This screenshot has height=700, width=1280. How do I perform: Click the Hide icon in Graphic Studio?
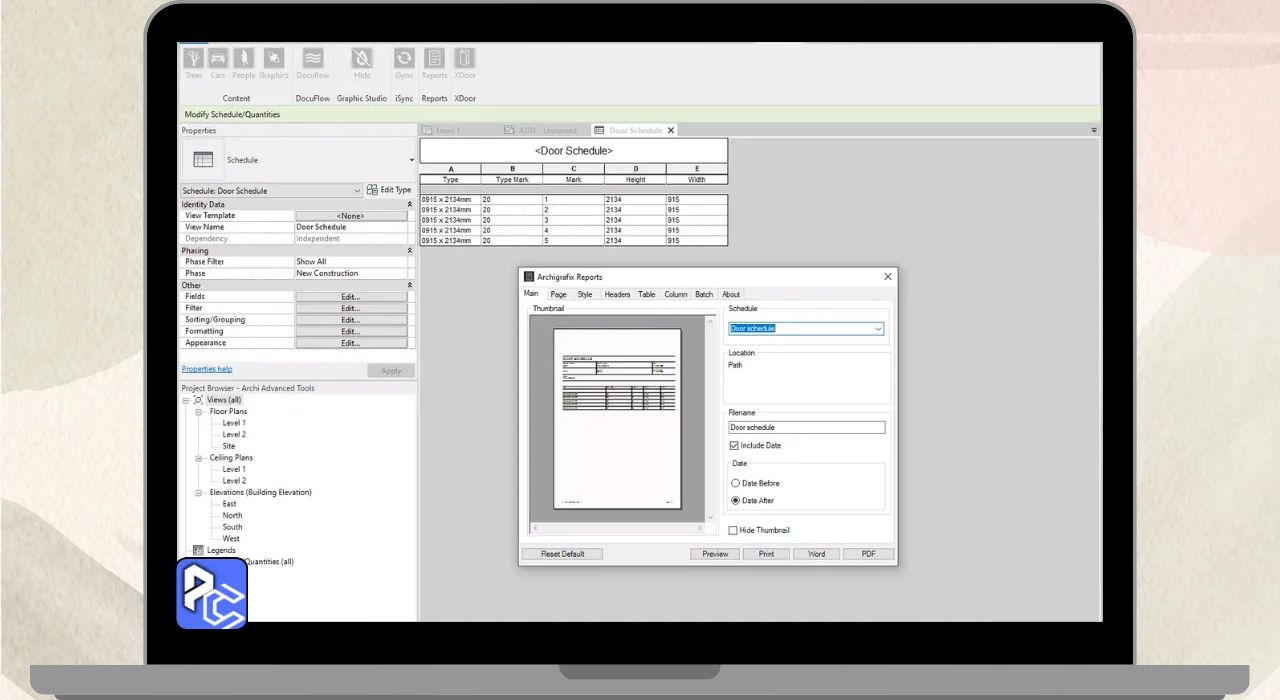point(362,60)
